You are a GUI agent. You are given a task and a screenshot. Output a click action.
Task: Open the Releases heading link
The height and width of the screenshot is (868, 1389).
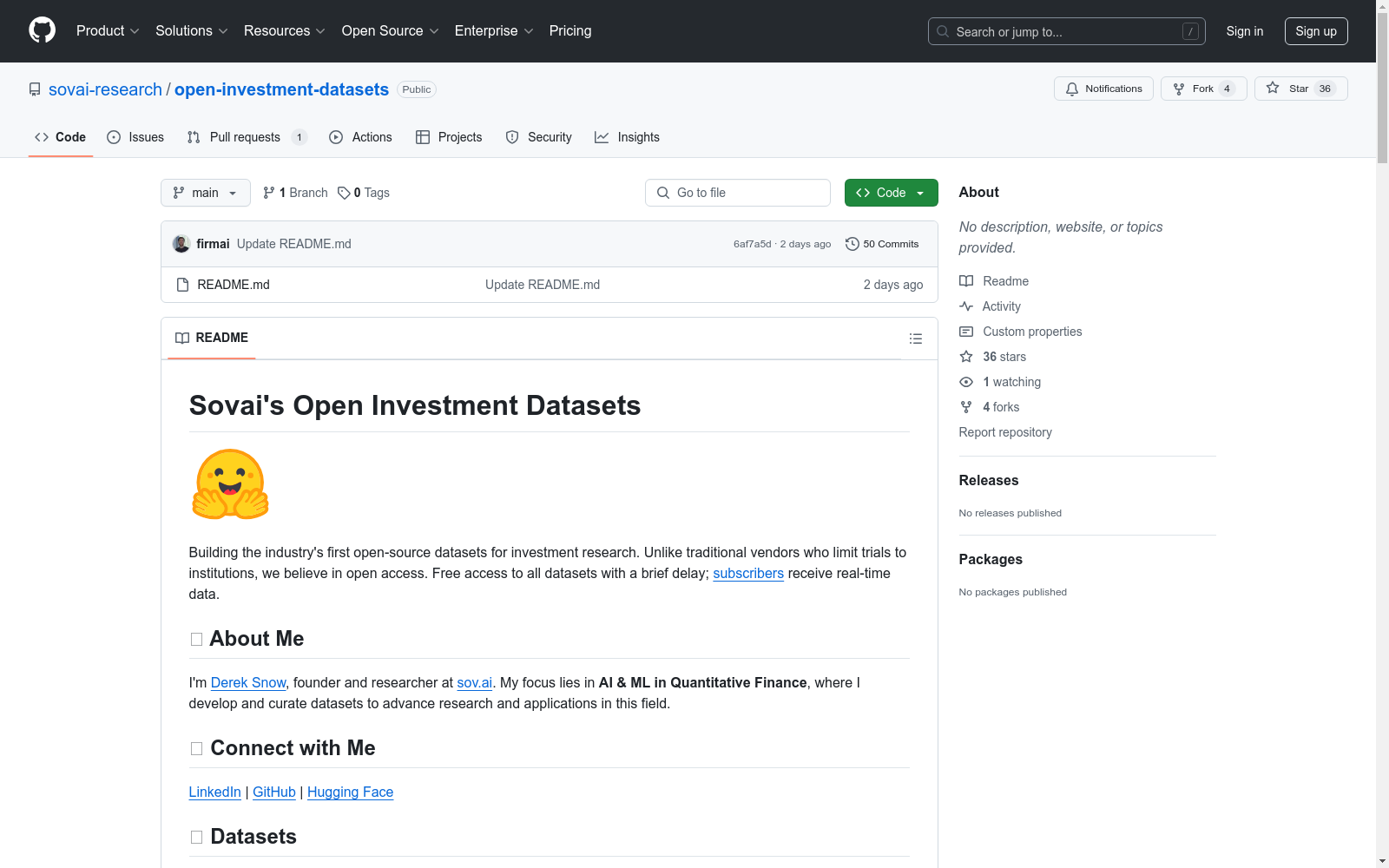coord(988,480)
